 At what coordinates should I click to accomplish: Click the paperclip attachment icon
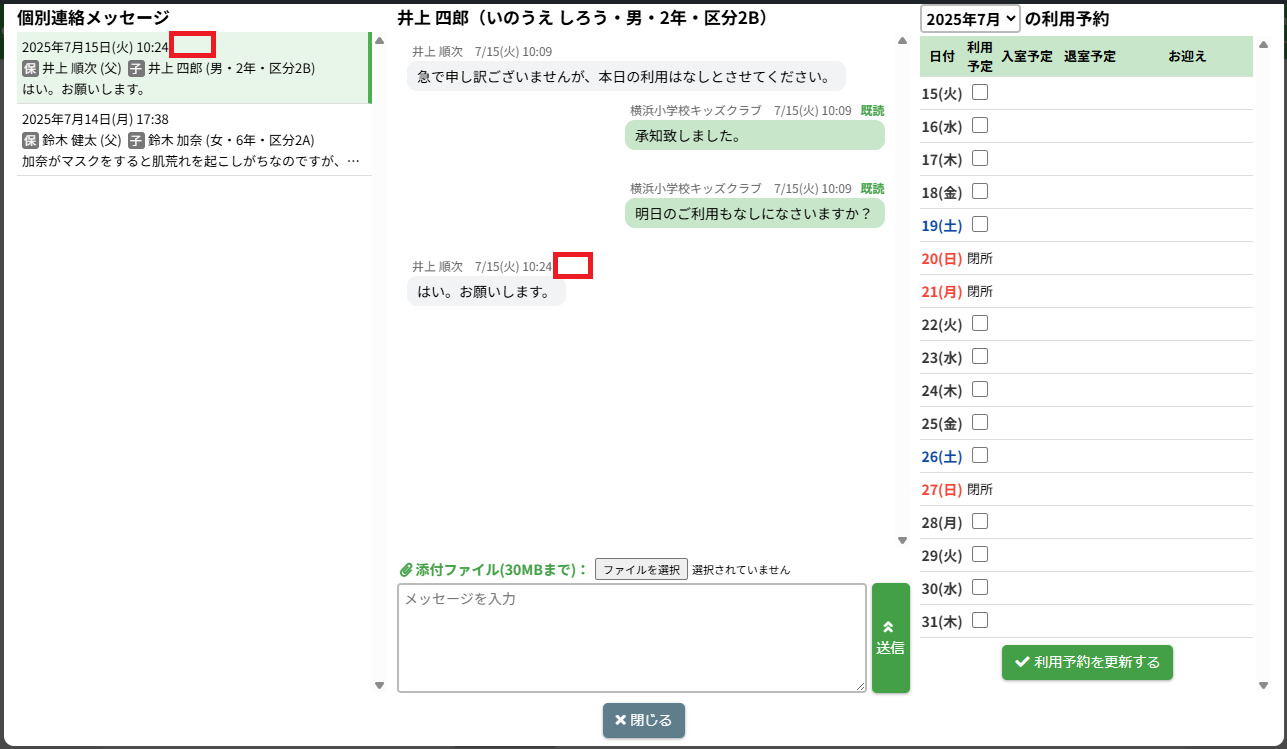point(406,570)
